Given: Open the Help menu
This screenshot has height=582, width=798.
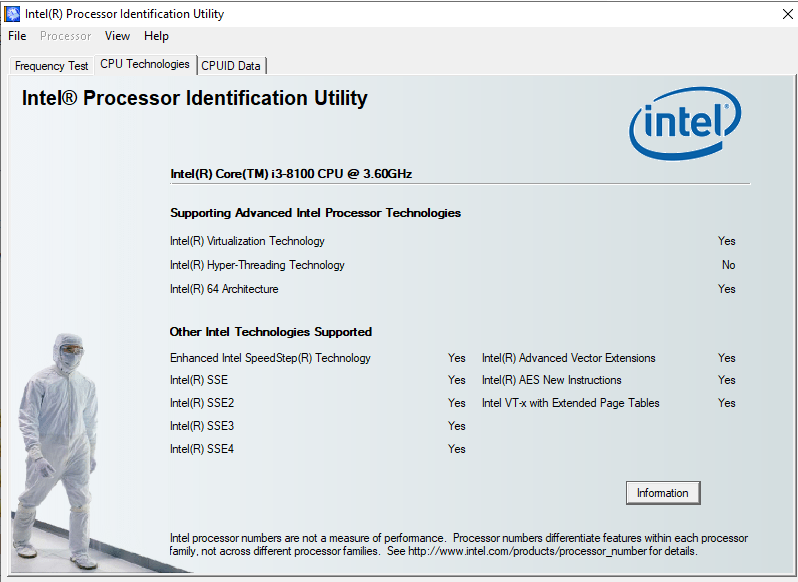Looking at the screenshot, I should (156, 36).
